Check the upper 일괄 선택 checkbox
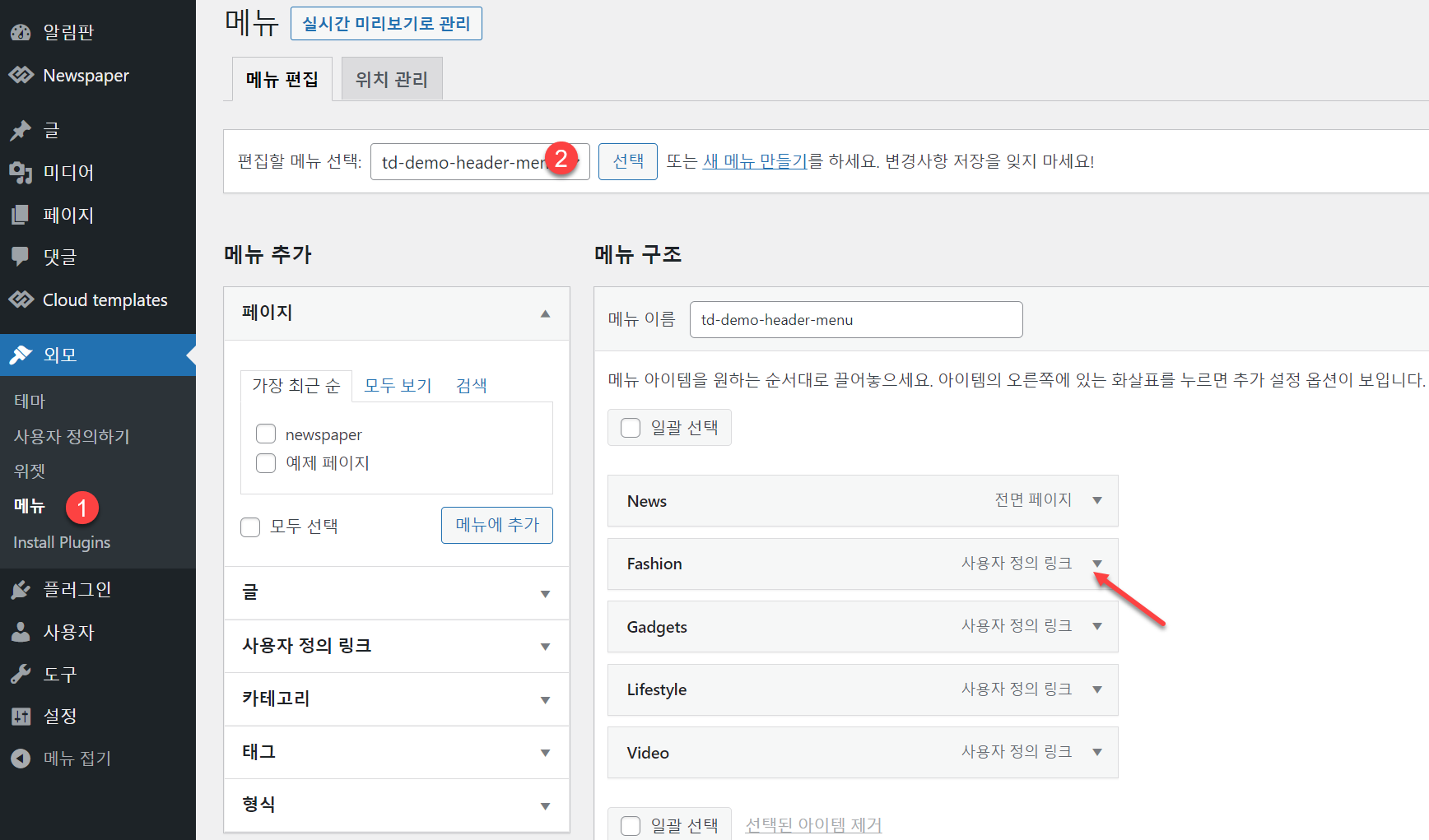The width and height of the screenshot is (1429, 840). 631,427
